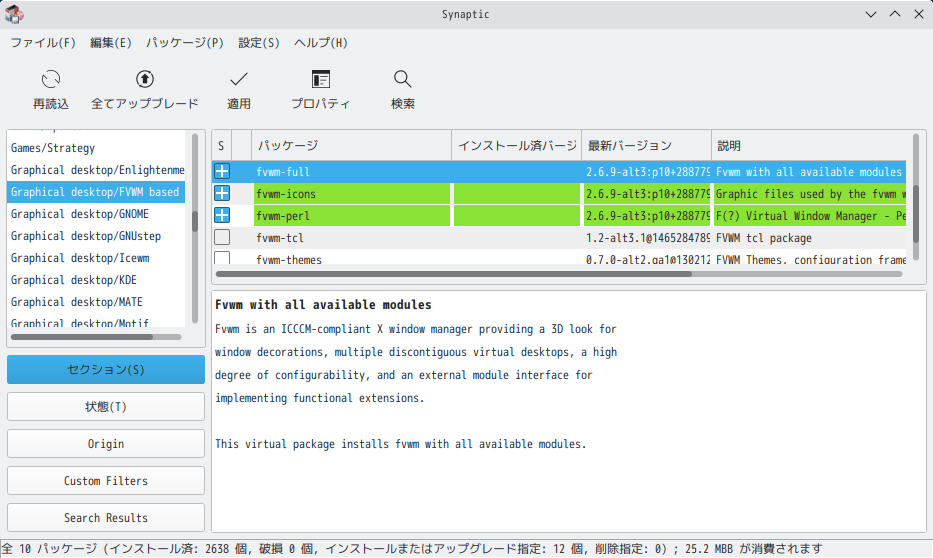Click the Search Results button
This screenshot has width=933, height=558.
[106, 518]
